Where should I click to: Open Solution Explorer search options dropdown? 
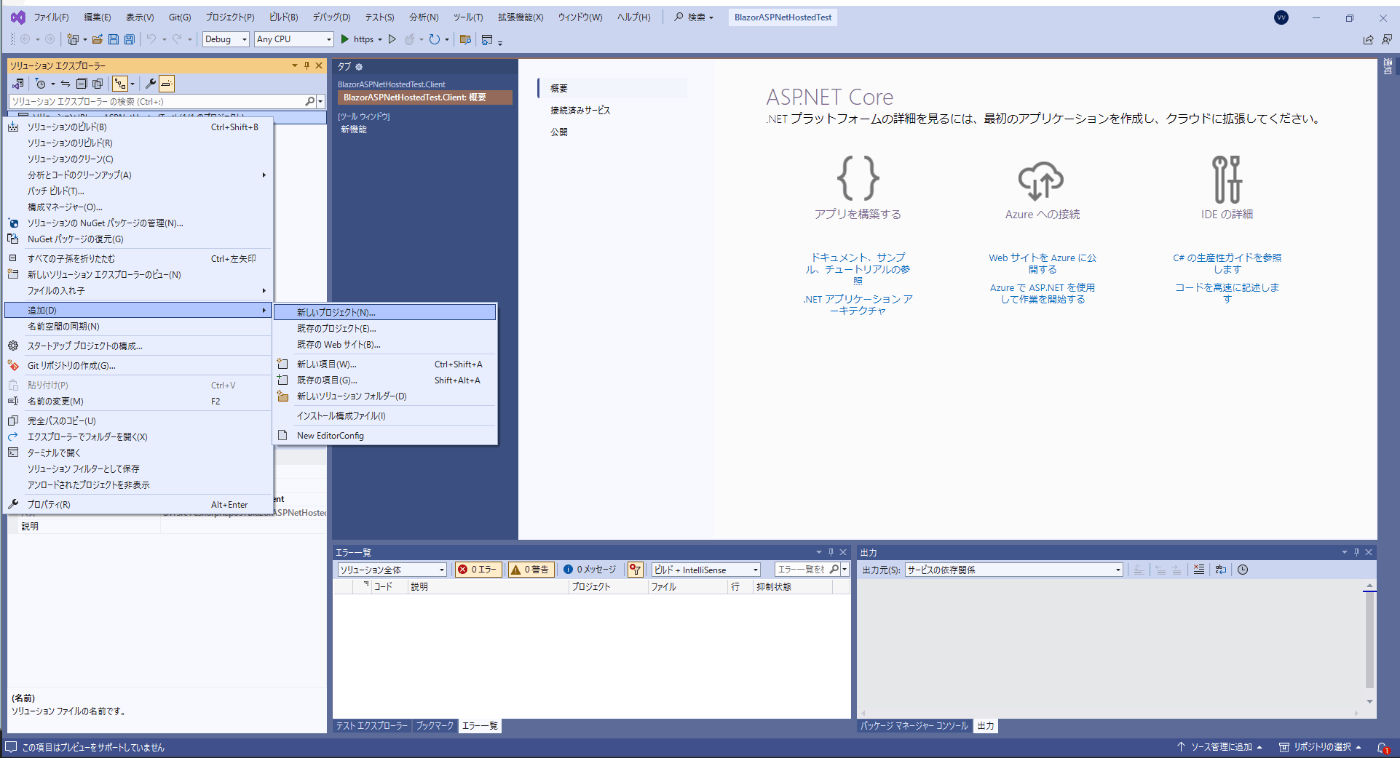[x=321, y=101]
